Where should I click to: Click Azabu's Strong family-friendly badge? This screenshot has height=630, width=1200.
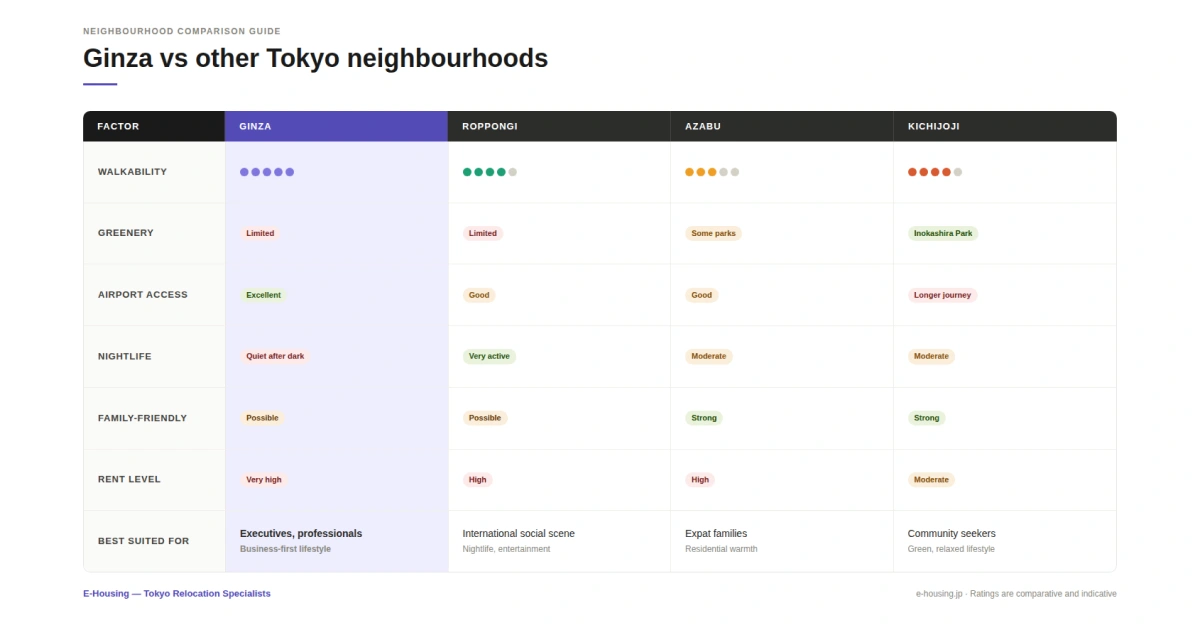704,418
